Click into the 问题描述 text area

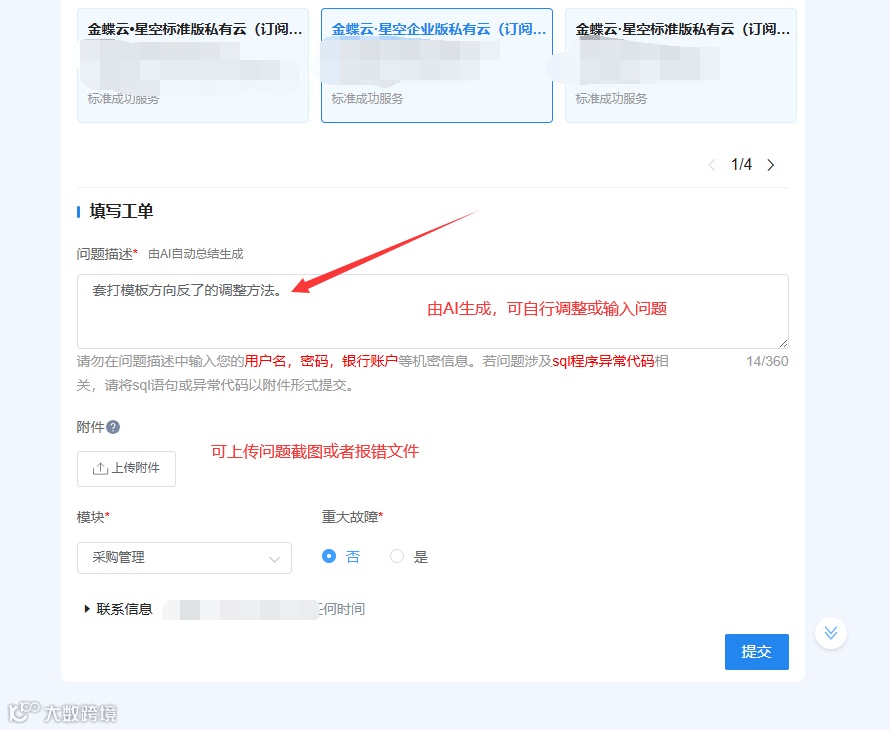[433, 311]
